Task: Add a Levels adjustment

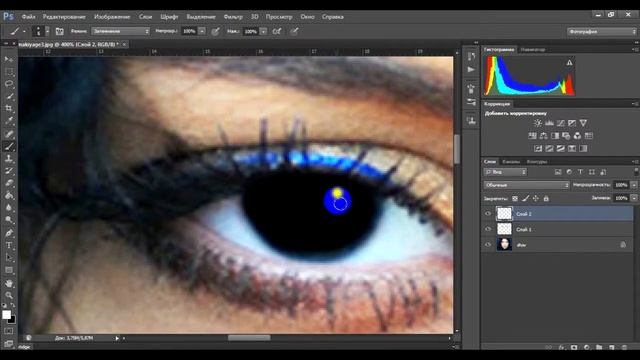Action: click(549, 123)
